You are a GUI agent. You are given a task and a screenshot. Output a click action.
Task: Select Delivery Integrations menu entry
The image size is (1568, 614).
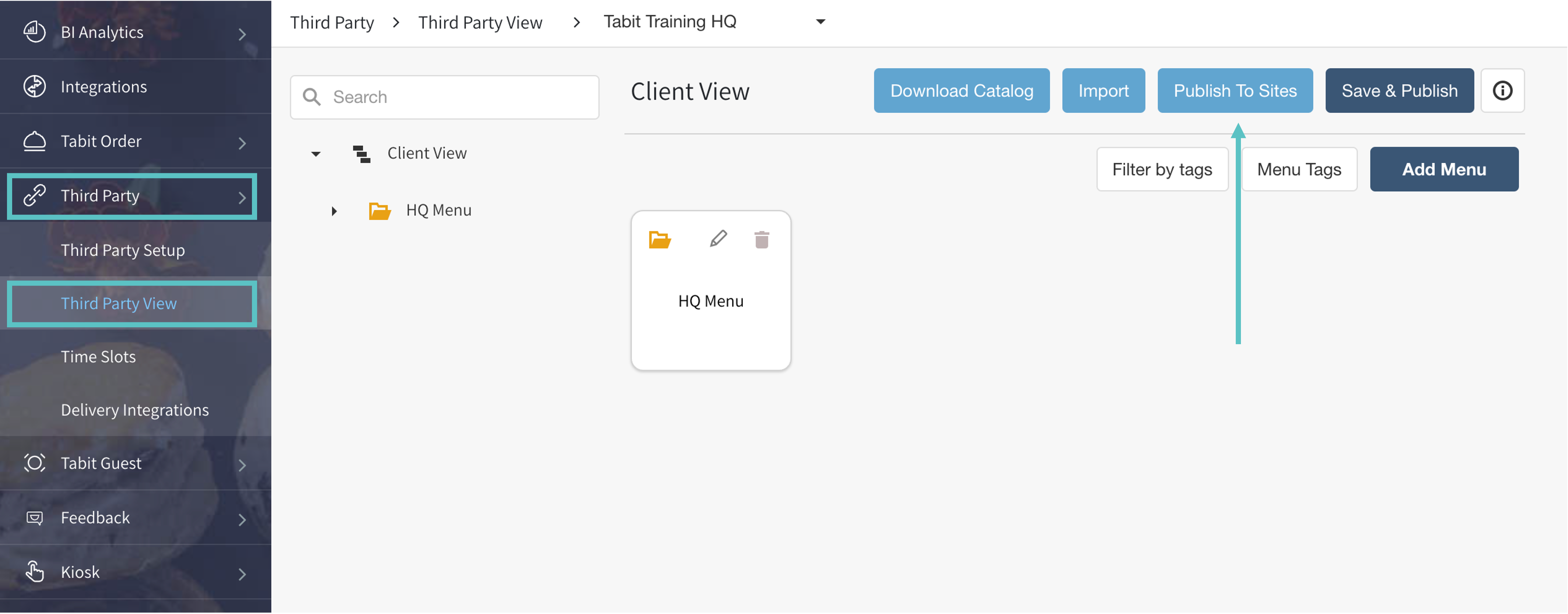tap(134, 410)
